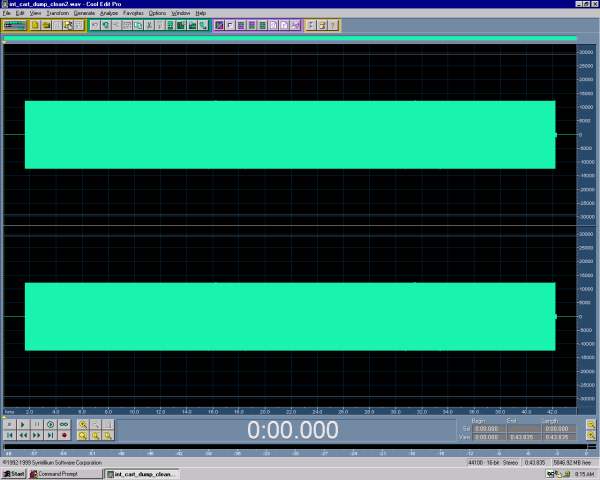
Task: Click the red Record button
Action: (64, 435)
